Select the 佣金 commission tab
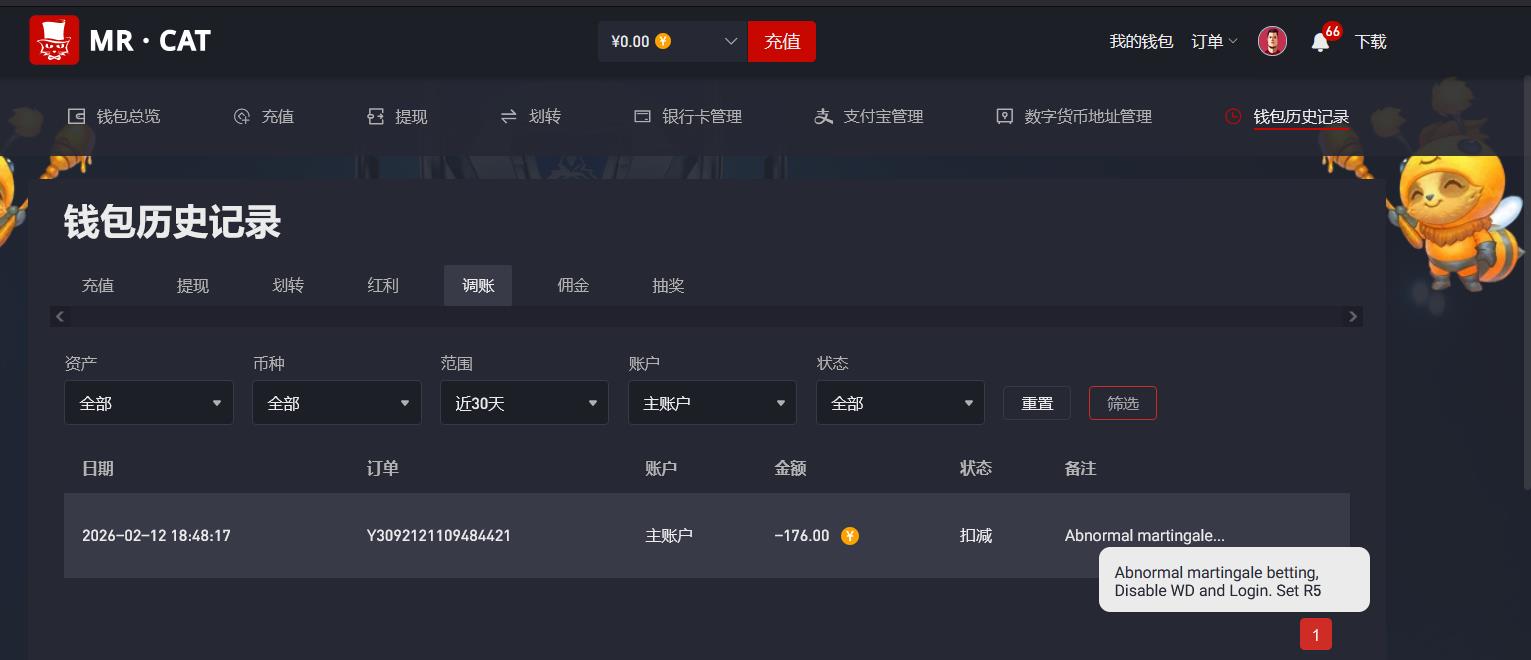1531x660 pixels. [x=573, y=285]
